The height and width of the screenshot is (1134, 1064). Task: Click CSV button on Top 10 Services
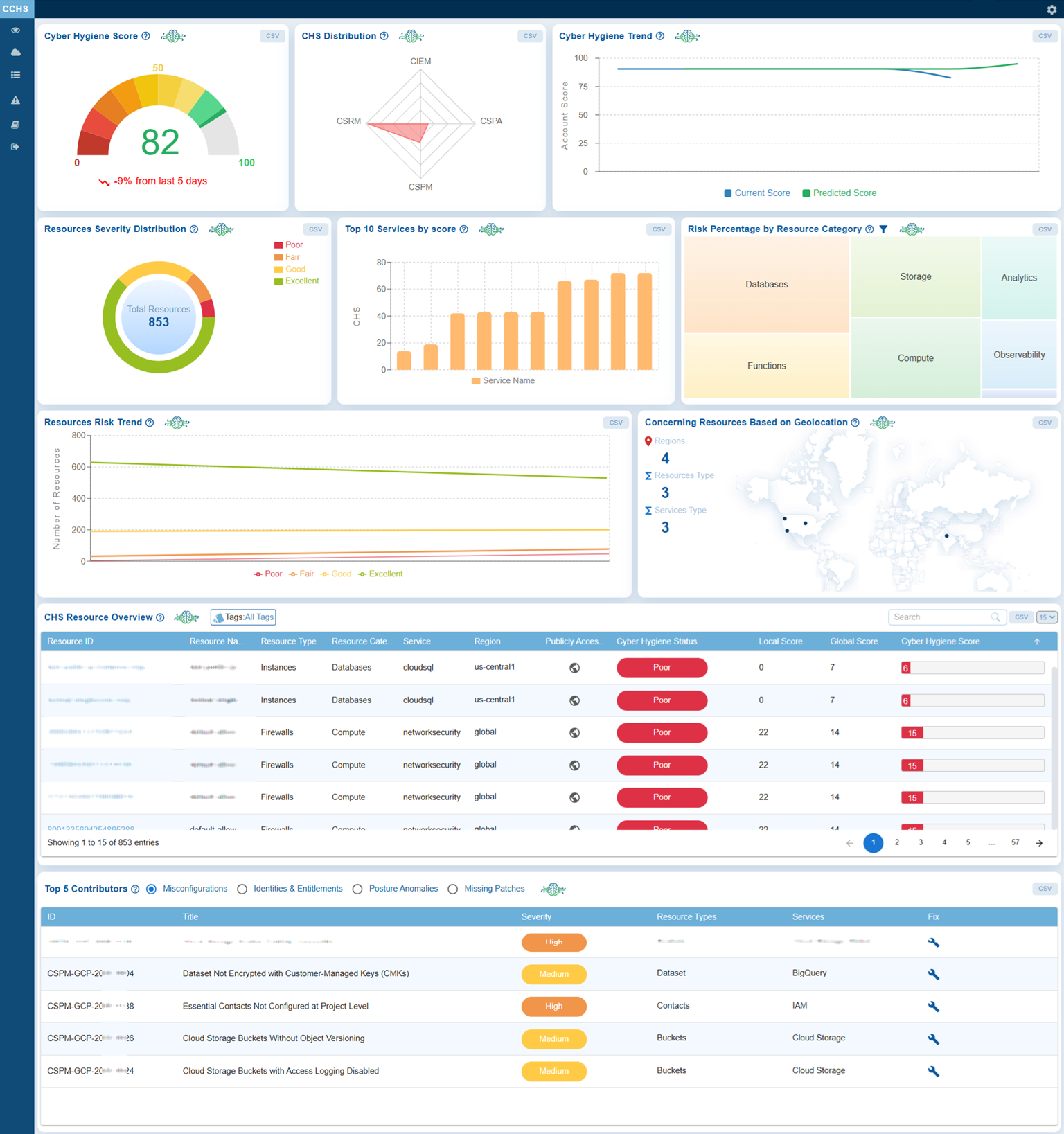658,229
